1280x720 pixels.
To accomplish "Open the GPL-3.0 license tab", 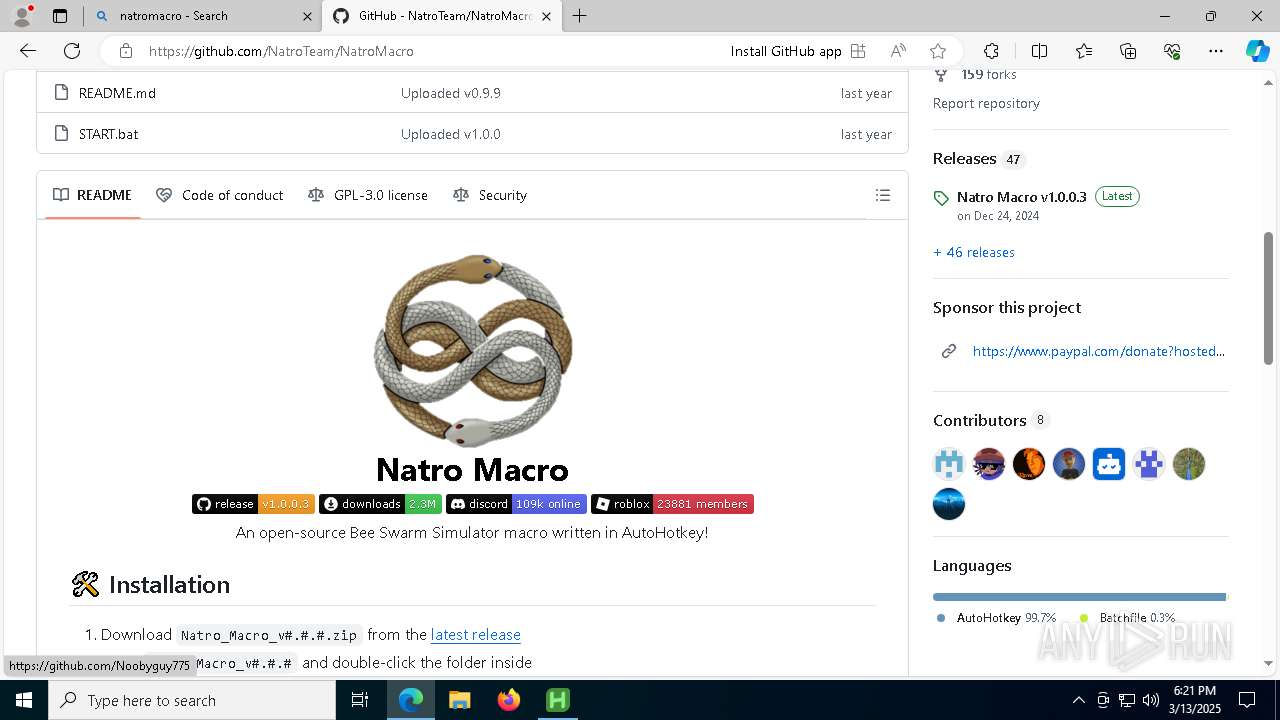I will tap(368, 195).
